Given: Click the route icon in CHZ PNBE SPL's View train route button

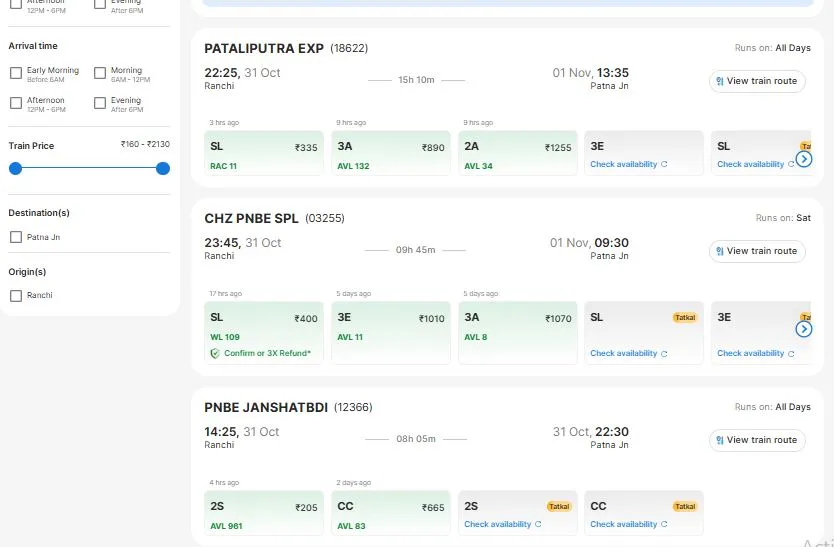Looking at the screenshot, I should coord(720,251).
